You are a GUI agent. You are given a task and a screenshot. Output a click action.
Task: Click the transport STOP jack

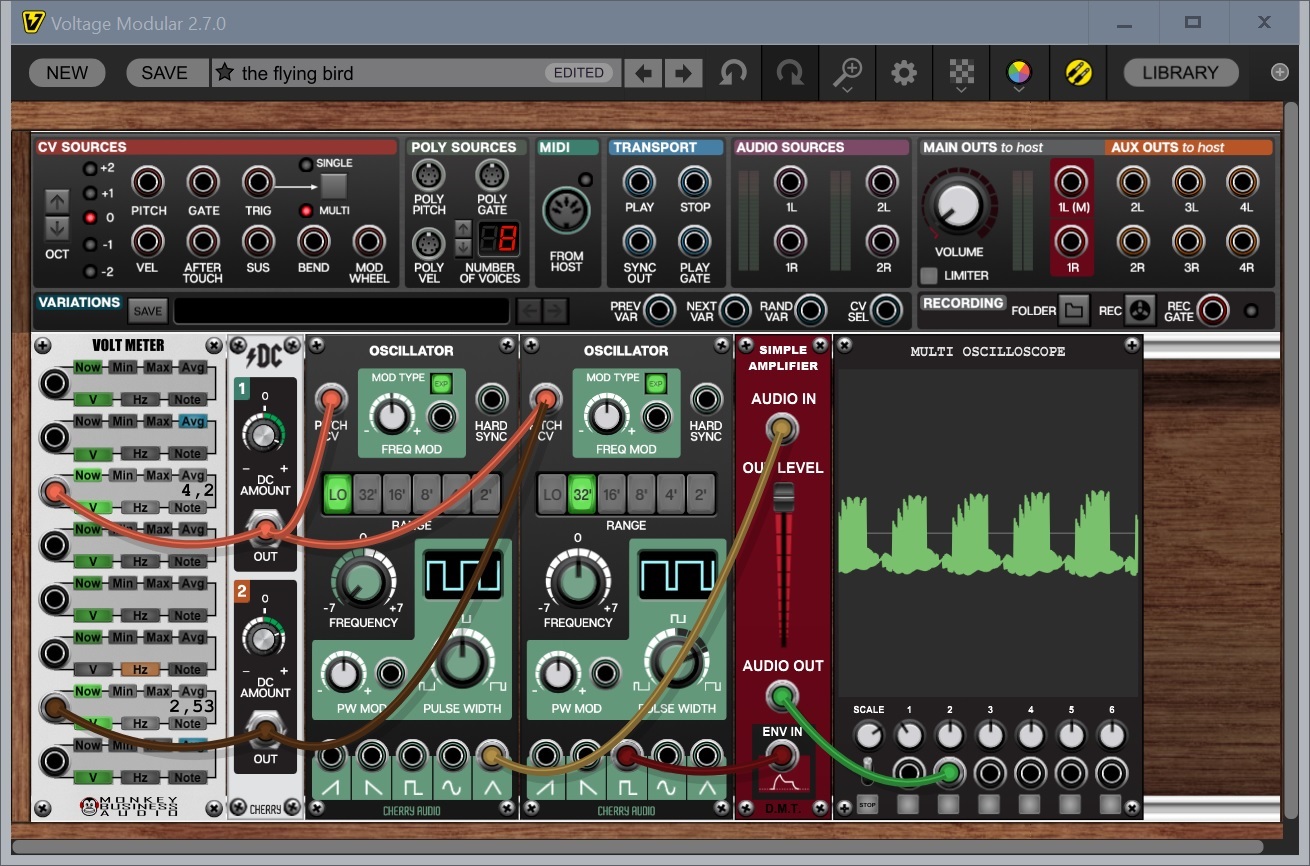[x=694, y=182]
